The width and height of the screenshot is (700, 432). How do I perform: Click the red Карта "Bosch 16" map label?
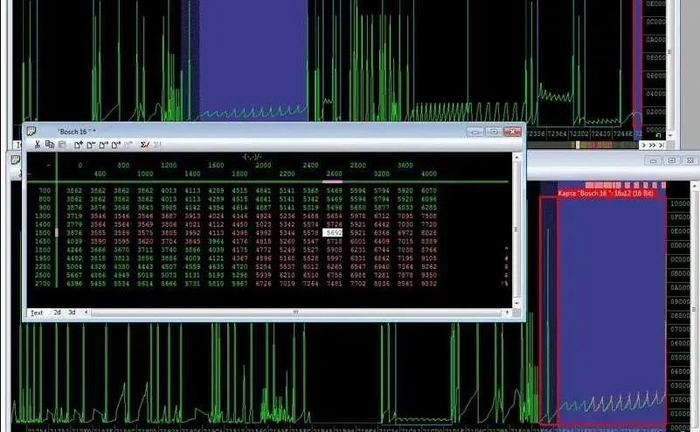coord(606,193)
